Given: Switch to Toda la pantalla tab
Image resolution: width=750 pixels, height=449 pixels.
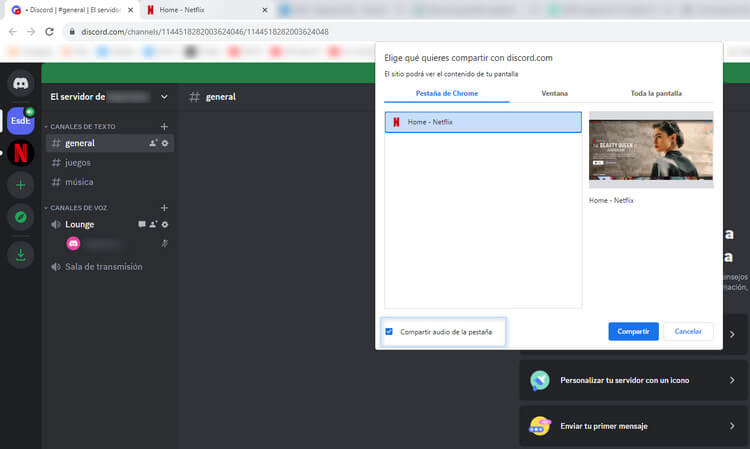Looking at the screenshot, I should point(656,93).
